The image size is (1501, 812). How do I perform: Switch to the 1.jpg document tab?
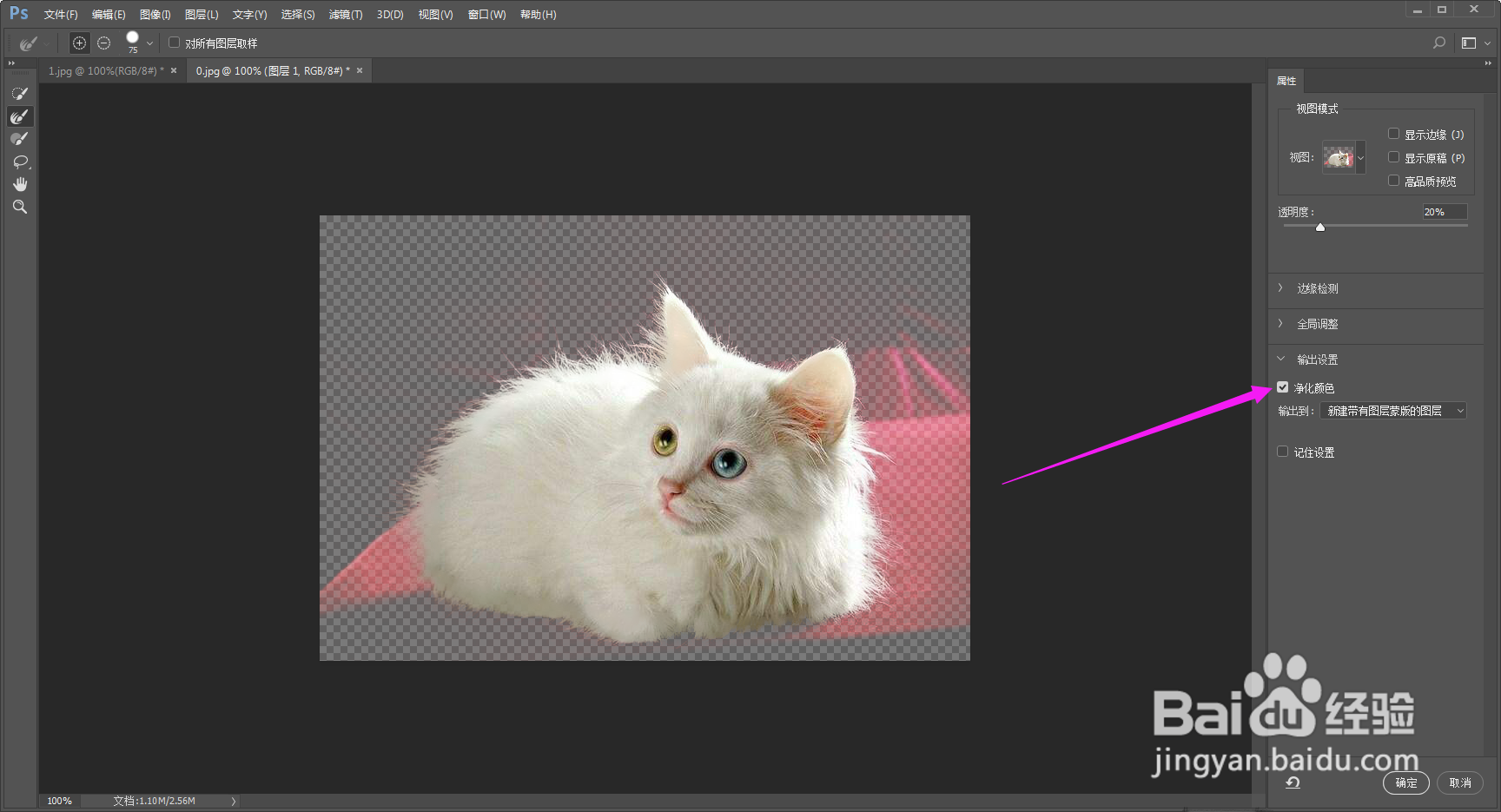(106, 71)
